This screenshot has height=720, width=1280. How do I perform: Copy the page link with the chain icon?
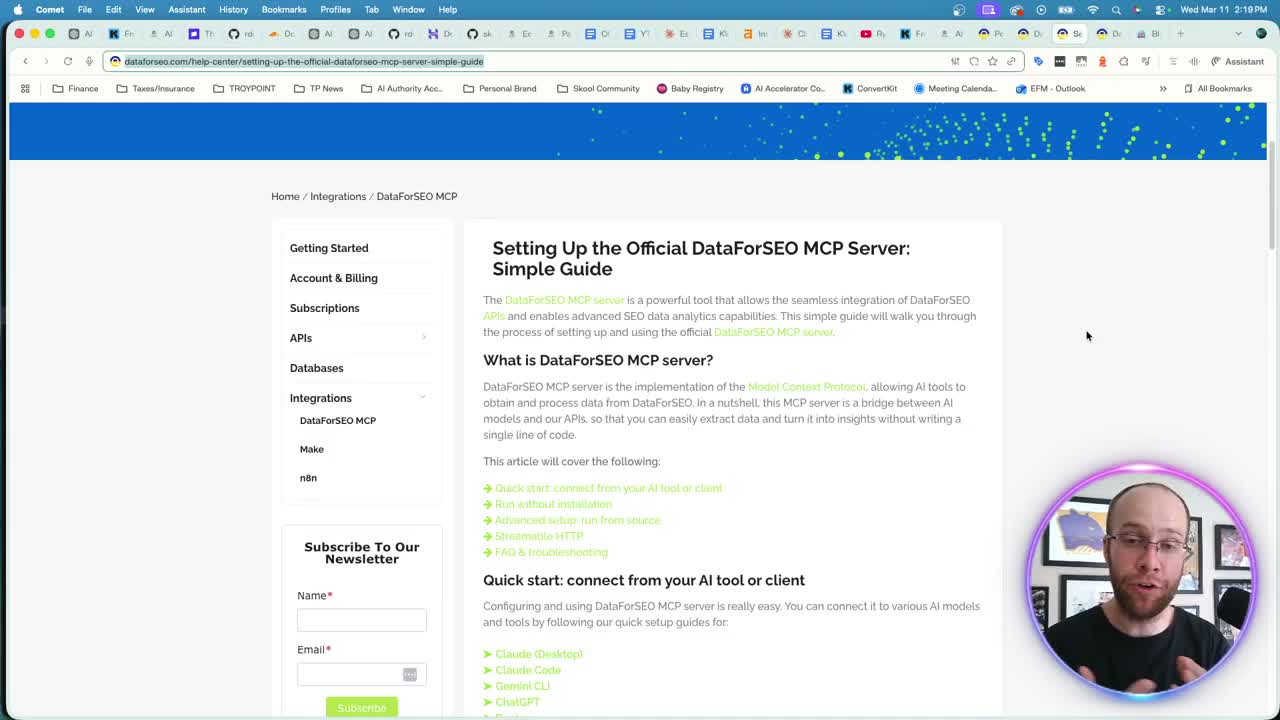pyautogui.click(x=1011, y=61)
